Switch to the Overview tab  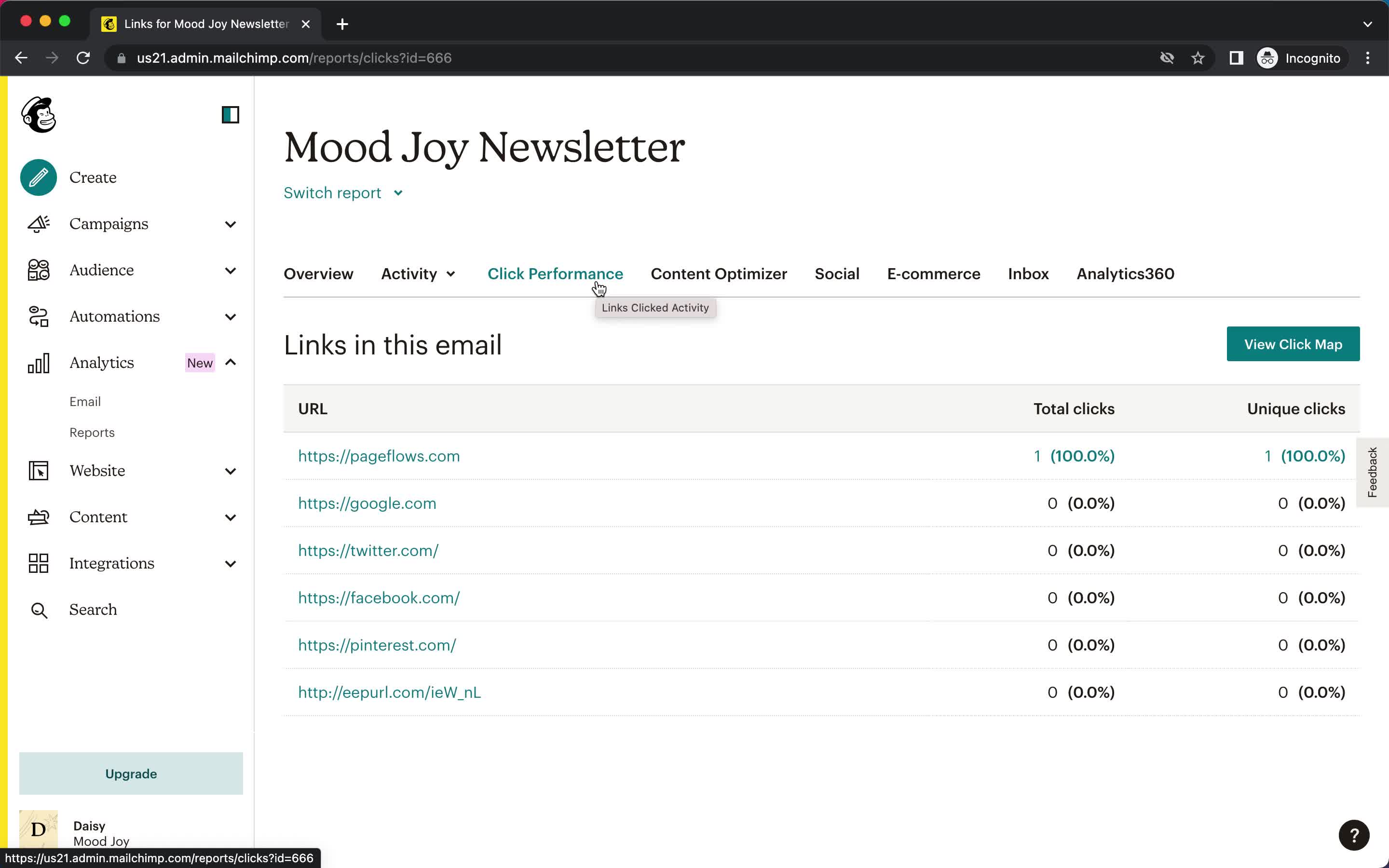click(318, 273)
